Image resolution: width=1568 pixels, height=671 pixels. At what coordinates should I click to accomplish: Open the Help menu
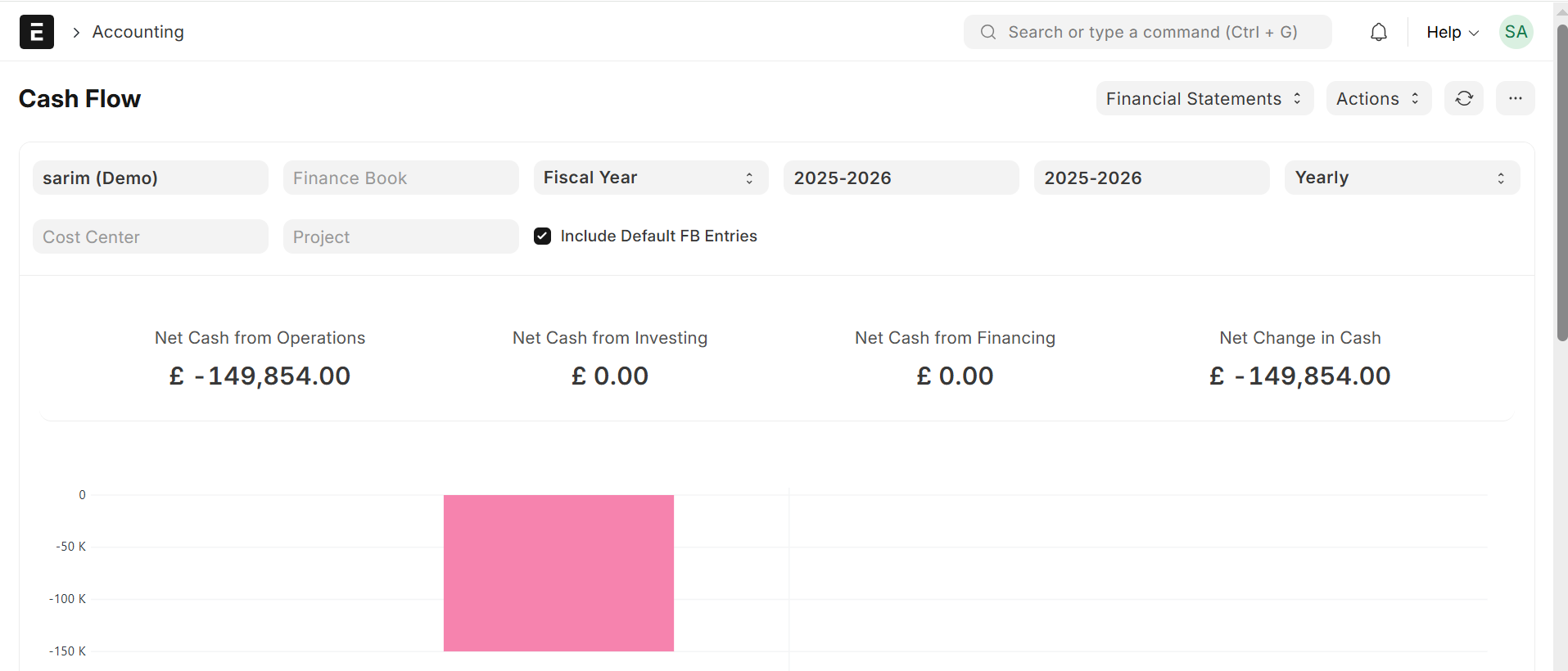click(x=1452, y=32)
